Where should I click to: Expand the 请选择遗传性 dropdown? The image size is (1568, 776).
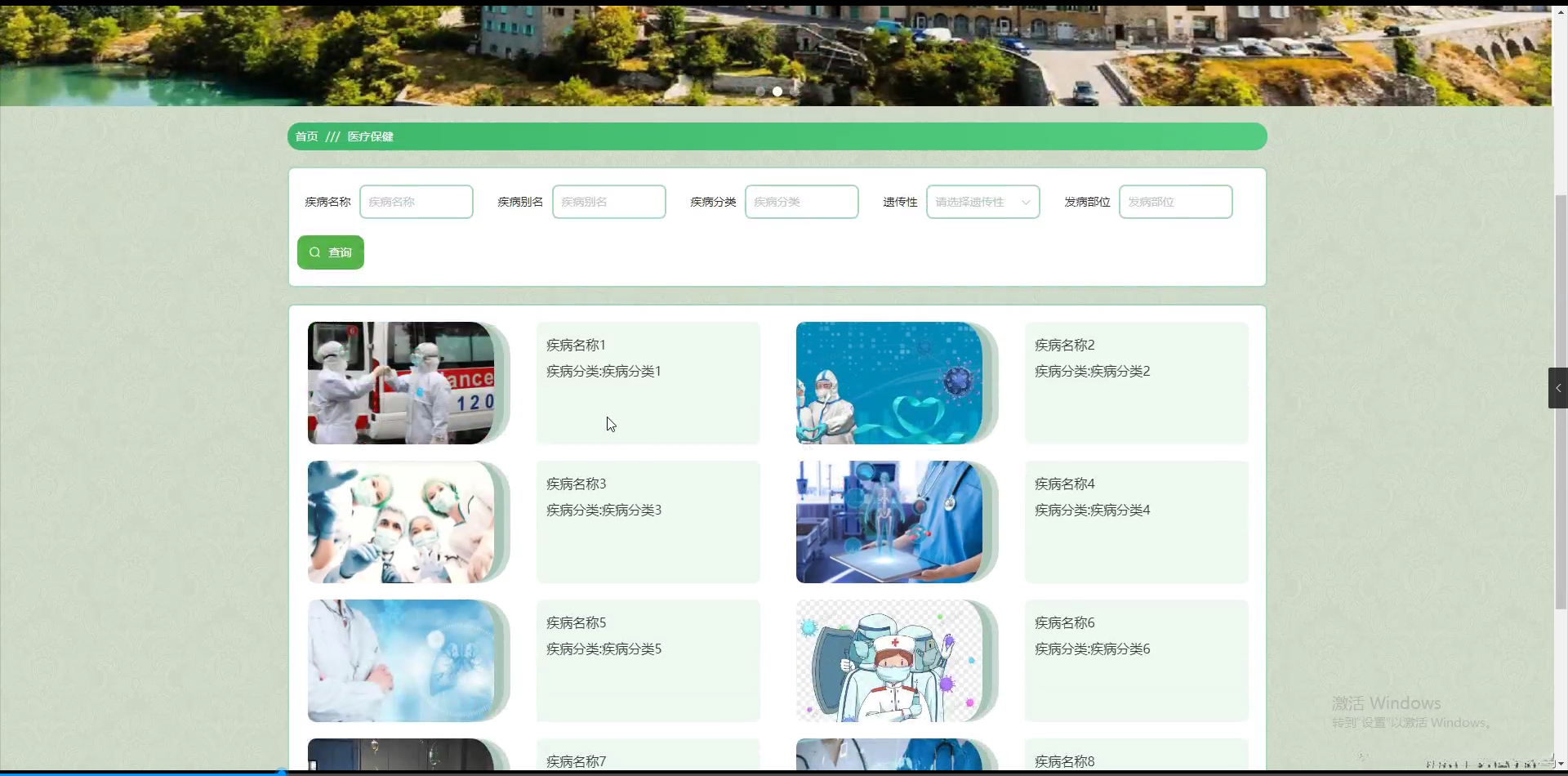pyautogui.click(x=983, y=202)
